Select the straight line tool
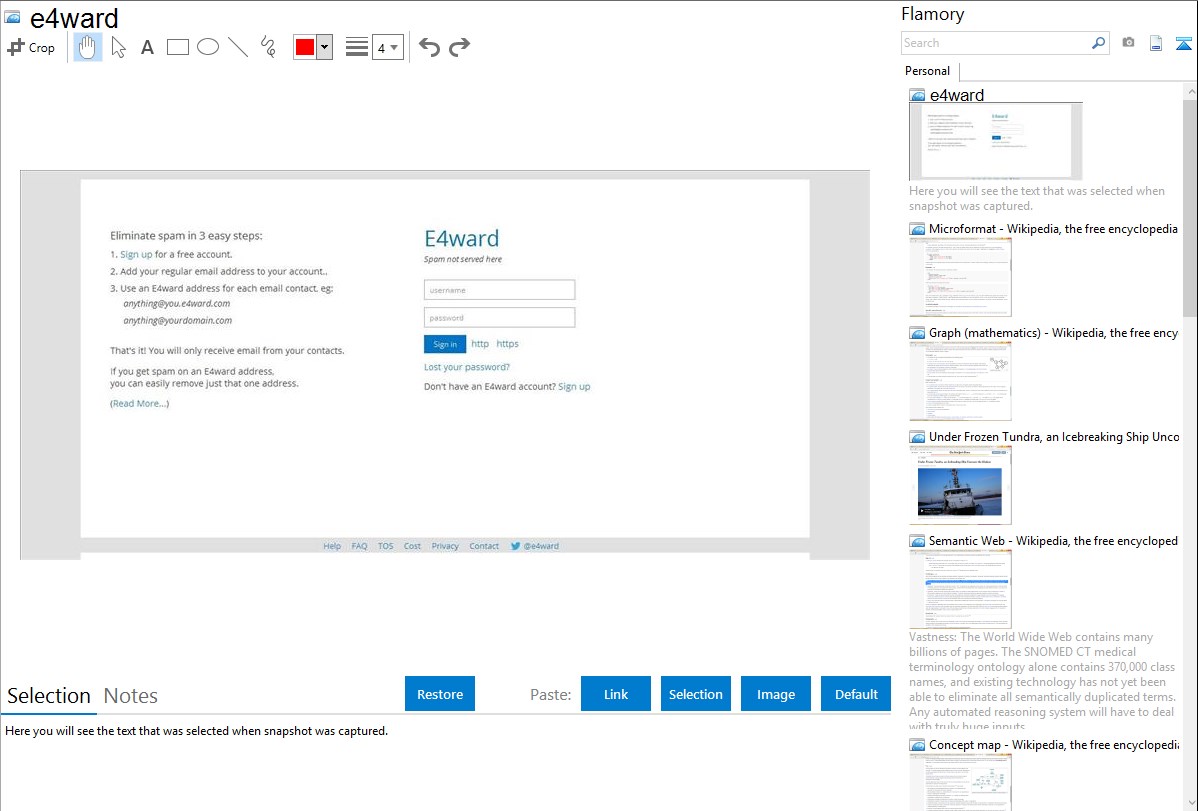 (x=238, y=47)
